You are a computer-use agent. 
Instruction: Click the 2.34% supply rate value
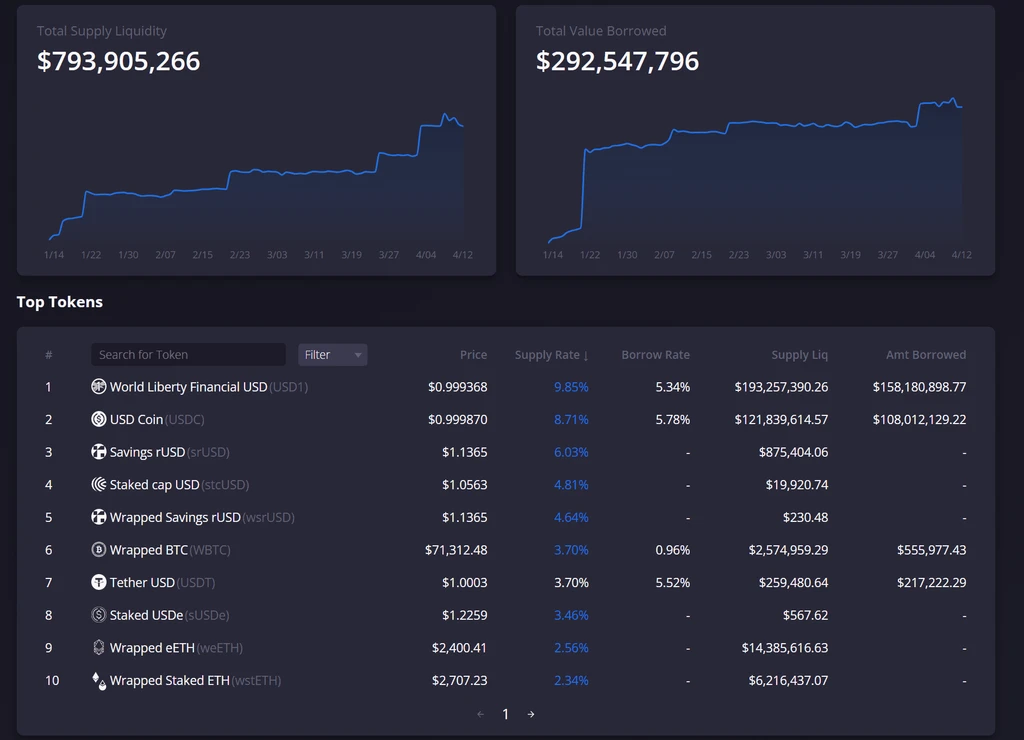571,681
